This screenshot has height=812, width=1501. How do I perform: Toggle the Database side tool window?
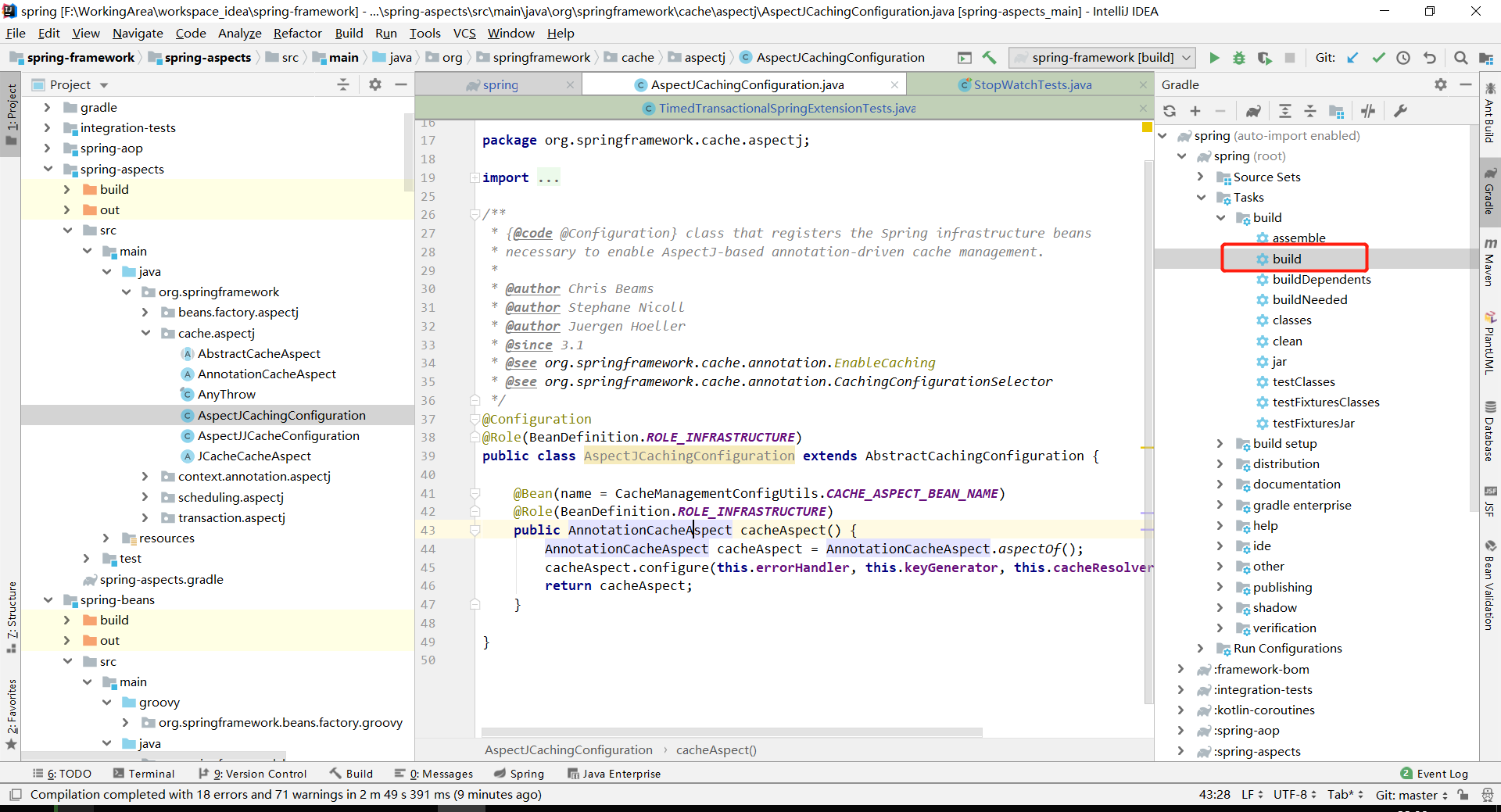click(1490, 431)
